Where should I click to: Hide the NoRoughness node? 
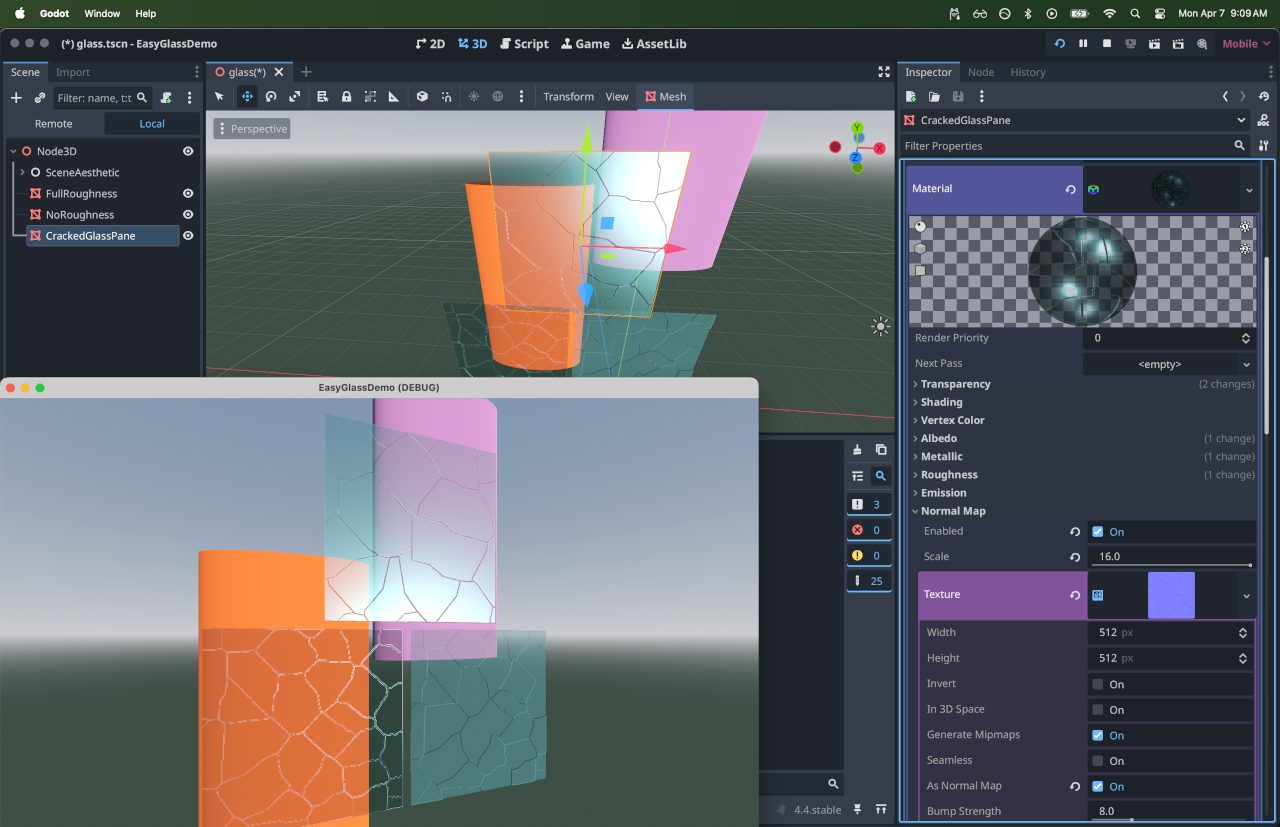188,215
